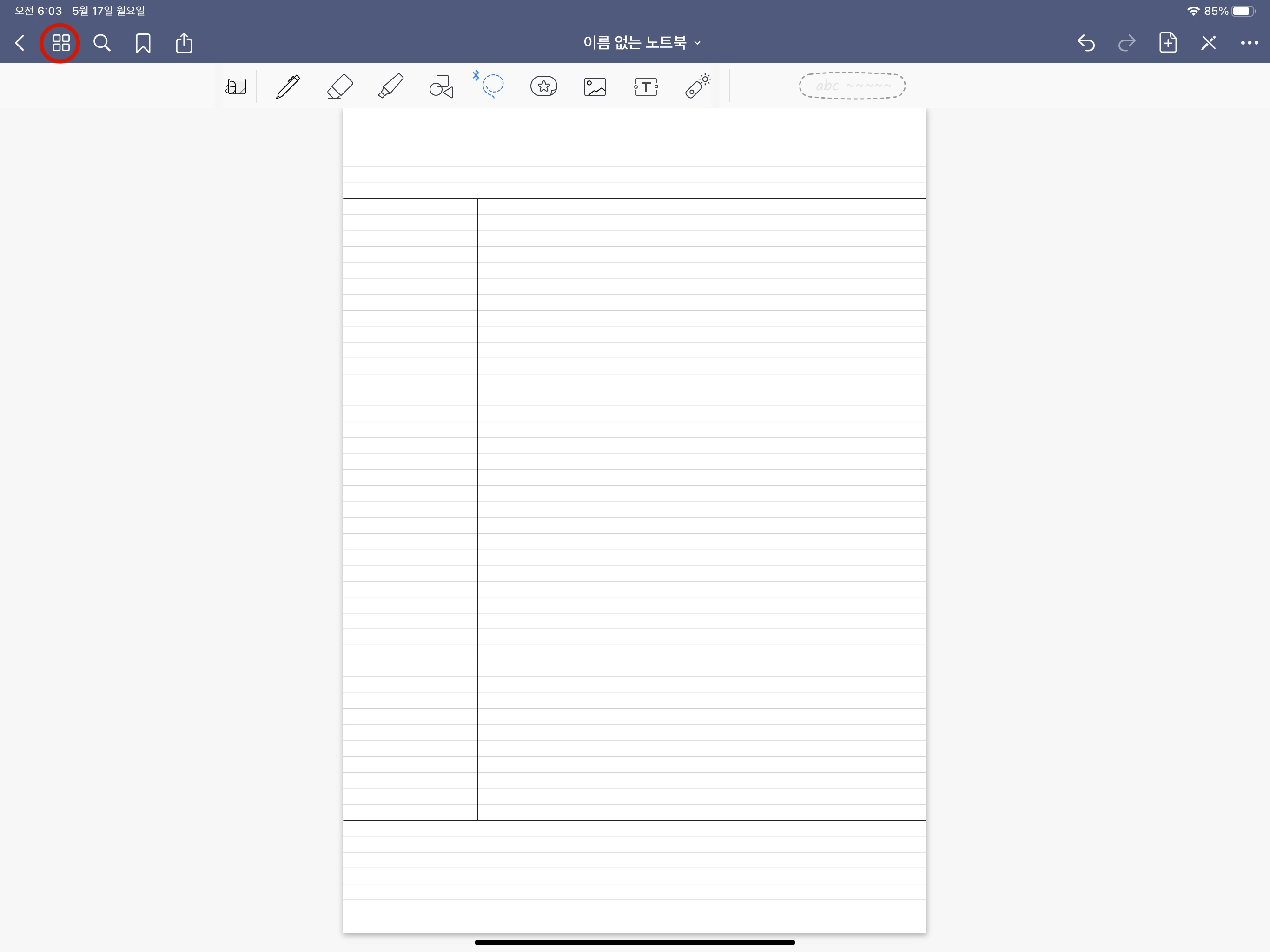
Task: Click the redo arrow
Action: pos(1126,43)
